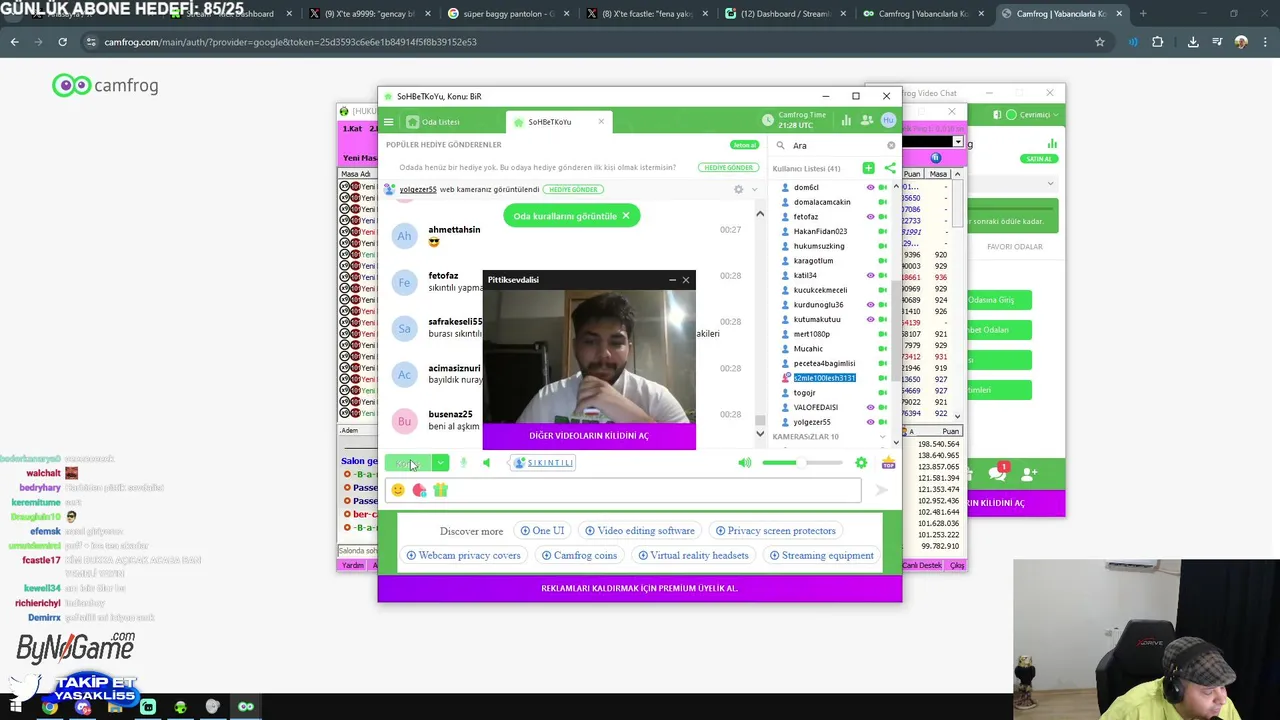Toggle the eye icon next to dom6cl

[x=870, y=187]
